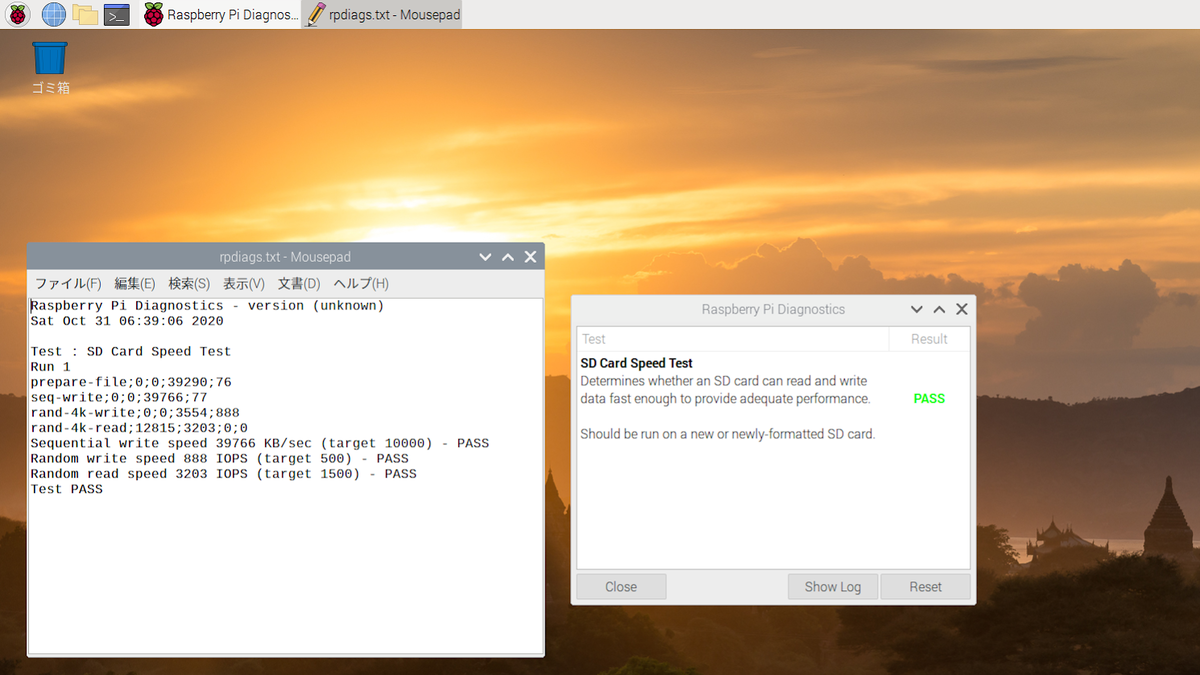This screenshot has height=675, width=1200.
Task: Click the 'Test : SD Card Speed Test' line
Action: click(131, 352)
